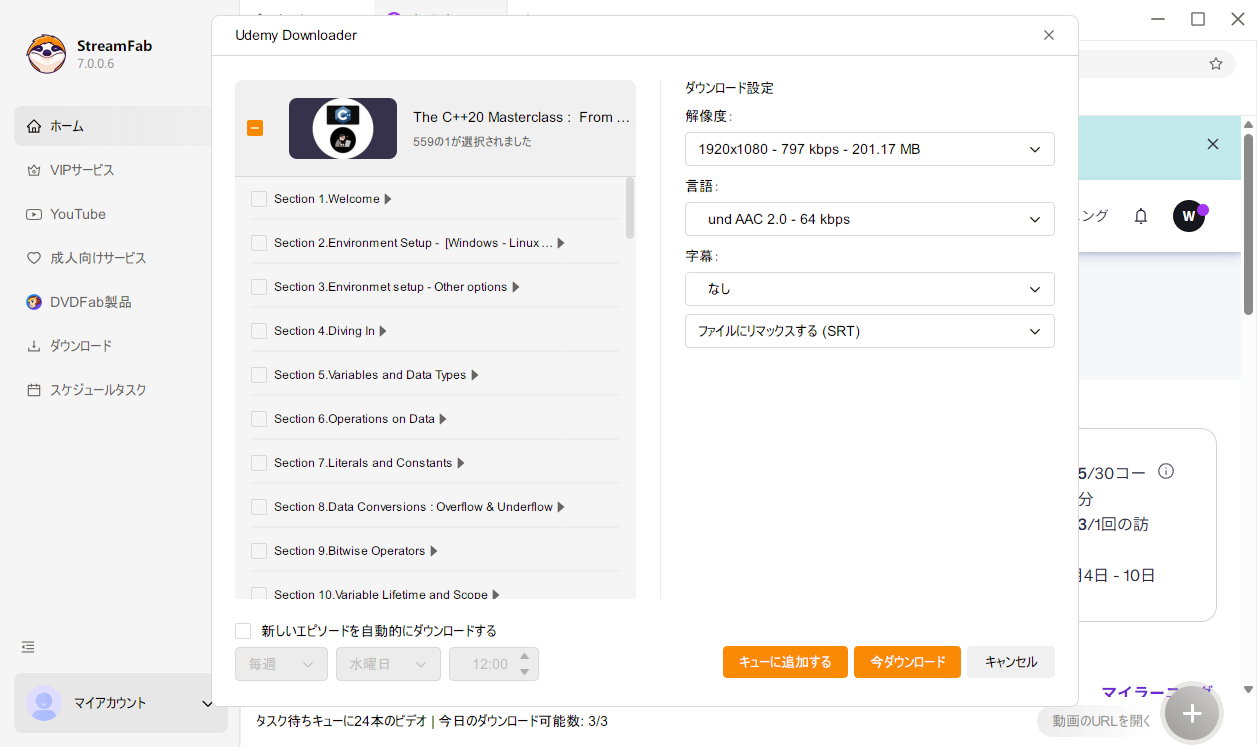Click the course thumbnail for the C++20 Masterclass
1257x747 pixels.
pos(342,128)
